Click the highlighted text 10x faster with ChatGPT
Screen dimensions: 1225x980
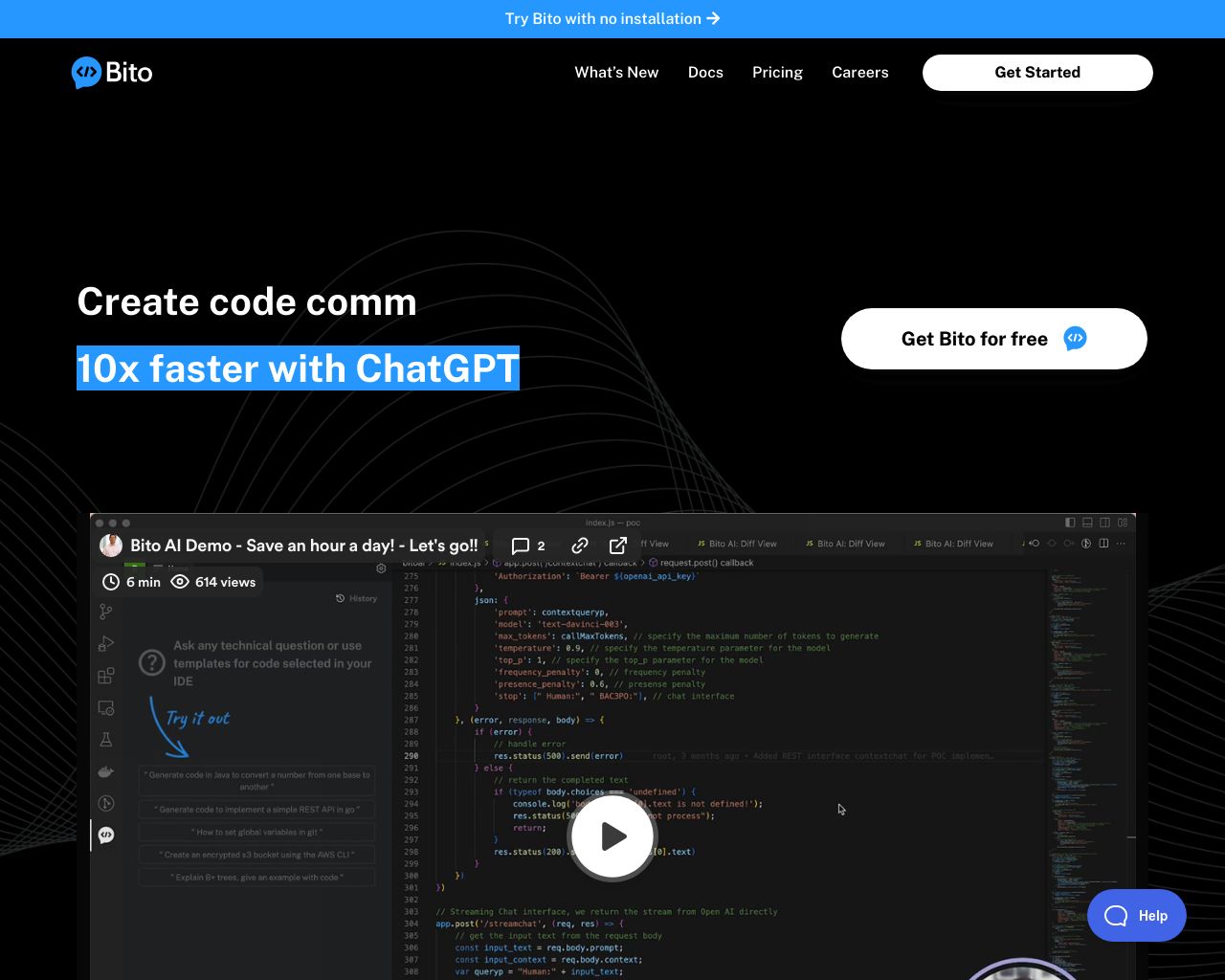tap(298, 368)
